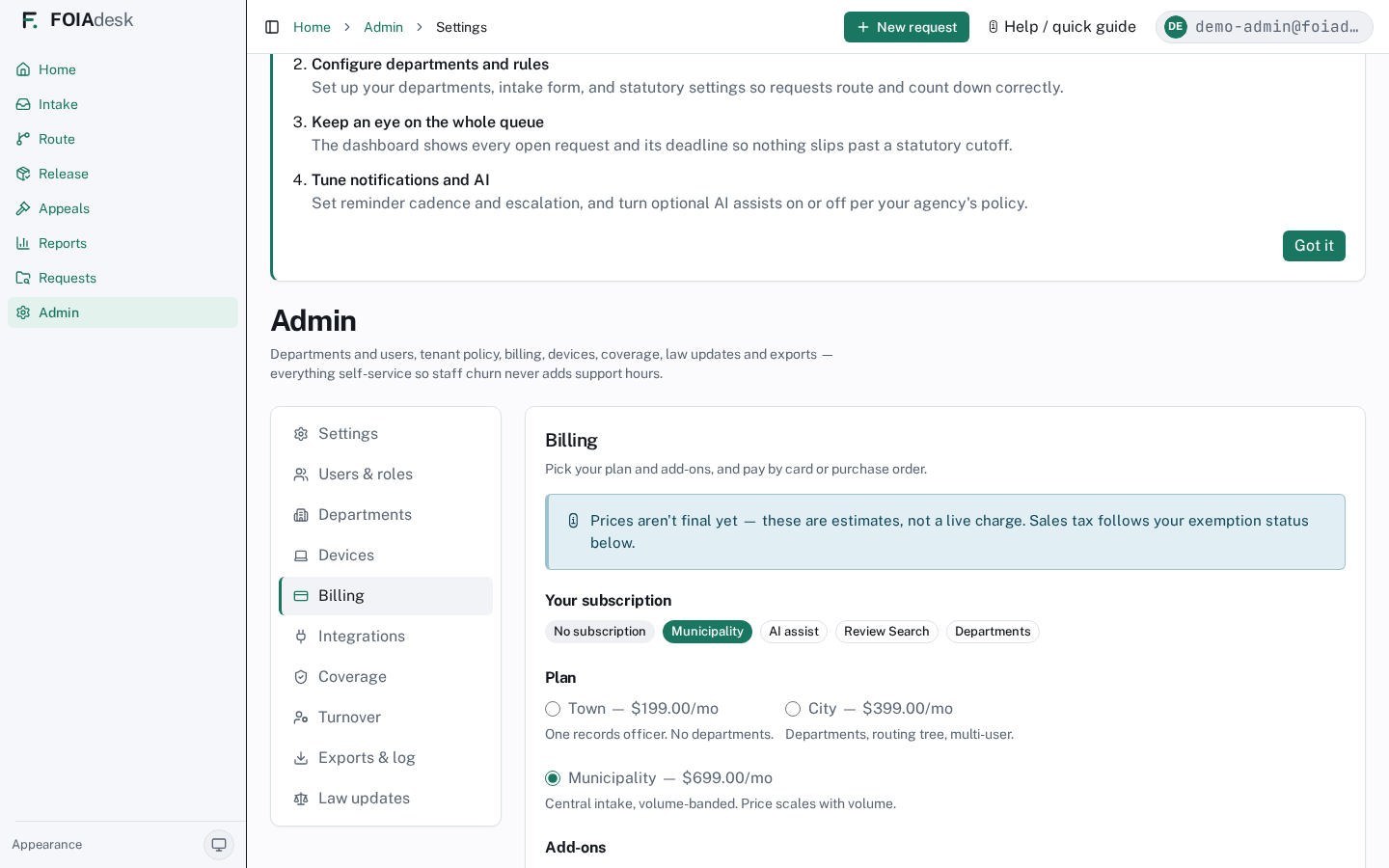This screenshot has height=868, width=1389.
Task: Click the No subscription badge
Action: click(600, 632)
